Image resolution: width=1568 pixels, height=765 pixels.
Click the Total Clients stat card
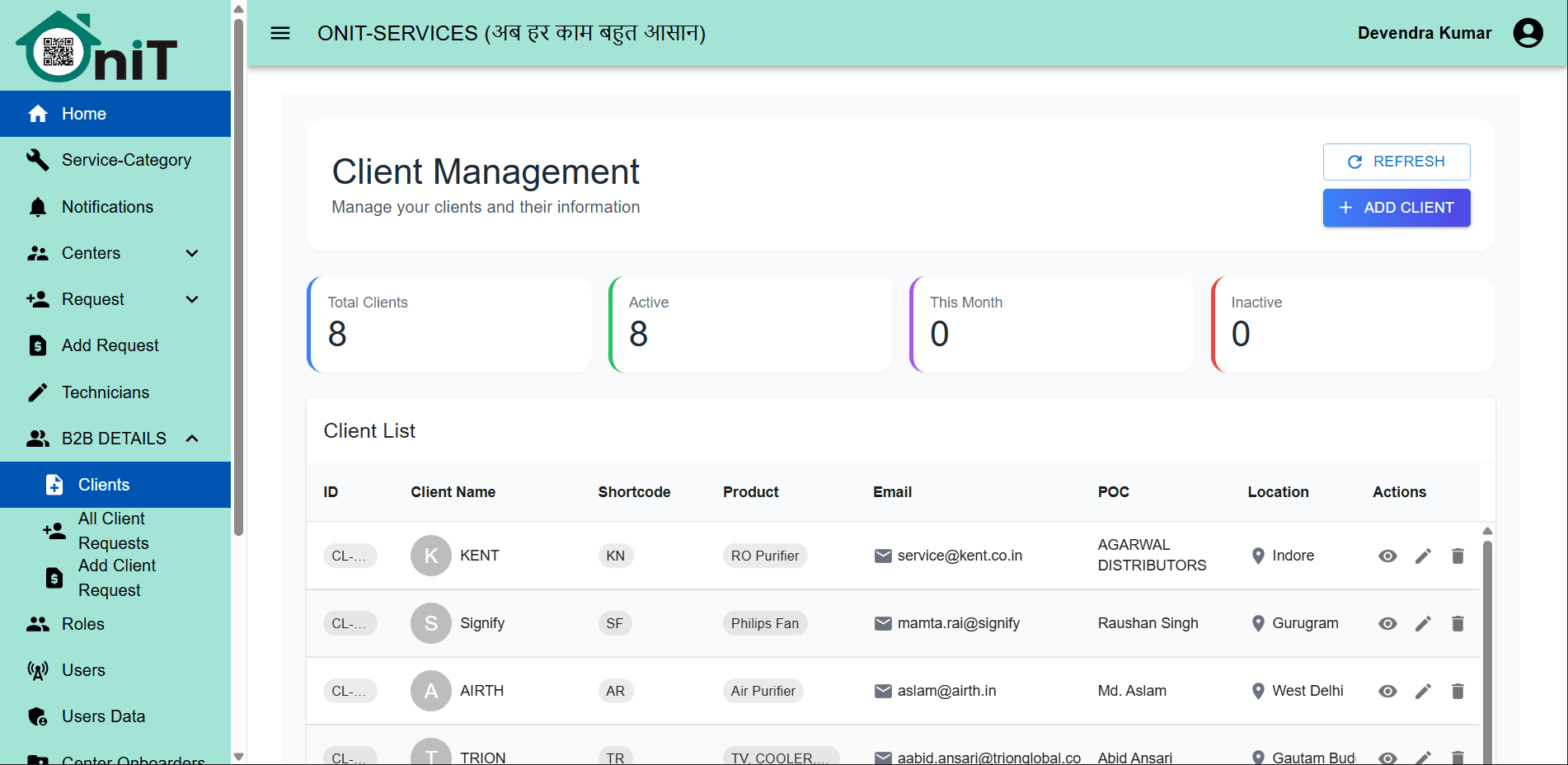coord(449,324)
